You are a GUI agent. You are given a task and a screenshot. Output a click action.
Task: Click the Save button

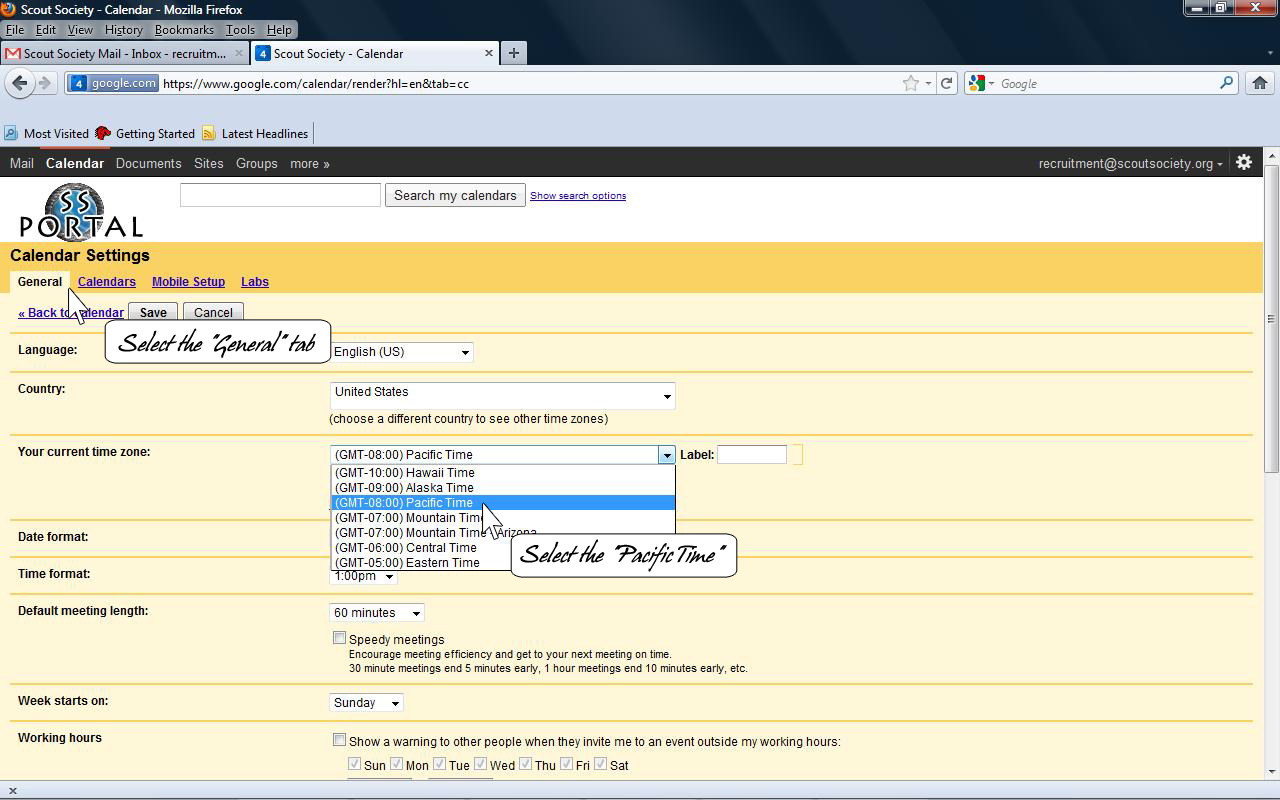point(153,313)
